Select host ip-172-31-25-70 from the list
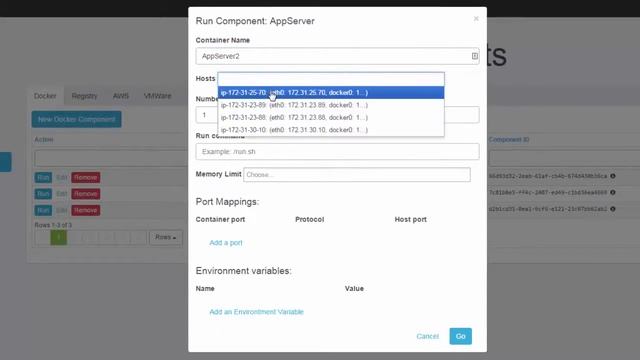 331,93
